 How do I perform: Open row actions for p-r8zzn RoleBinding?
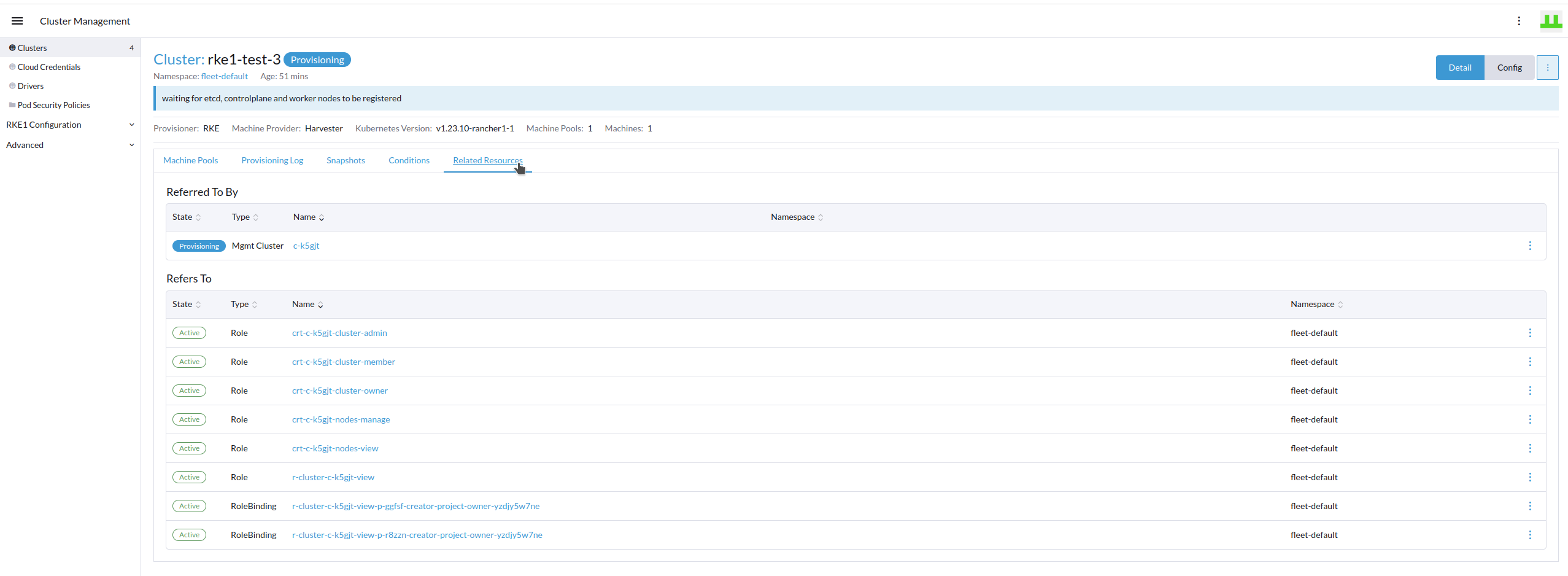1530,535
